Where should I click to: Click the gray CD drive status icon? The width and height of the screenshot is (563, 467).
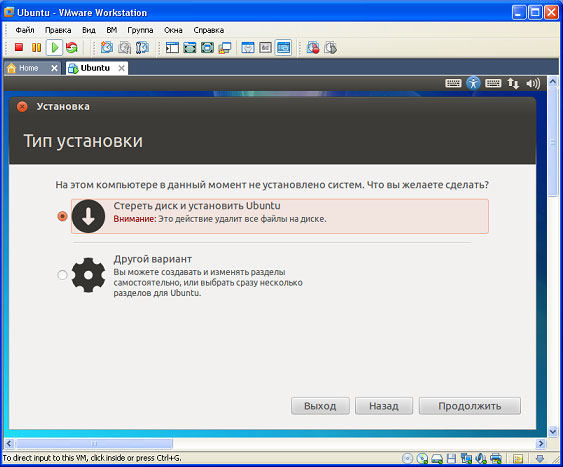coord(407,458)
